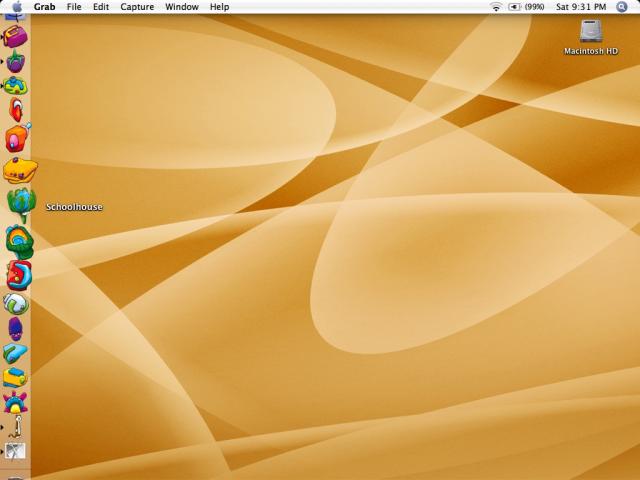
Task: Open the Help menu
Action: coord(219,7)
